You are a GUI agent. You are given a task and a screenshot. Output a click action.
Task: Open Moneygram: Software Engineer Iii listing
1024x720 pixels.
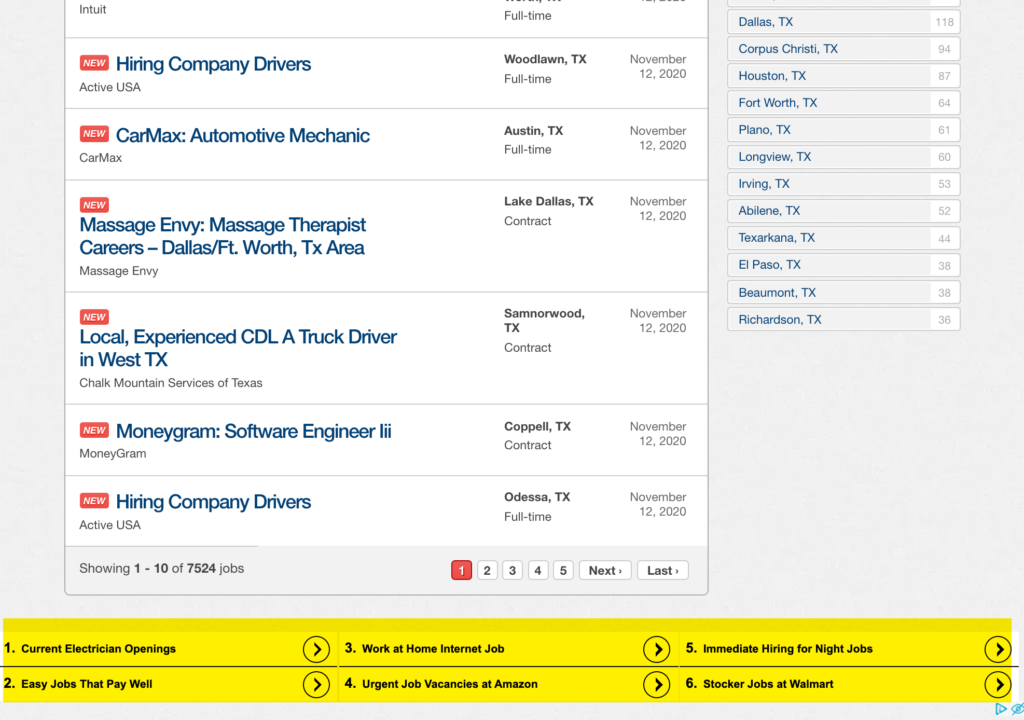click(253, 431)
